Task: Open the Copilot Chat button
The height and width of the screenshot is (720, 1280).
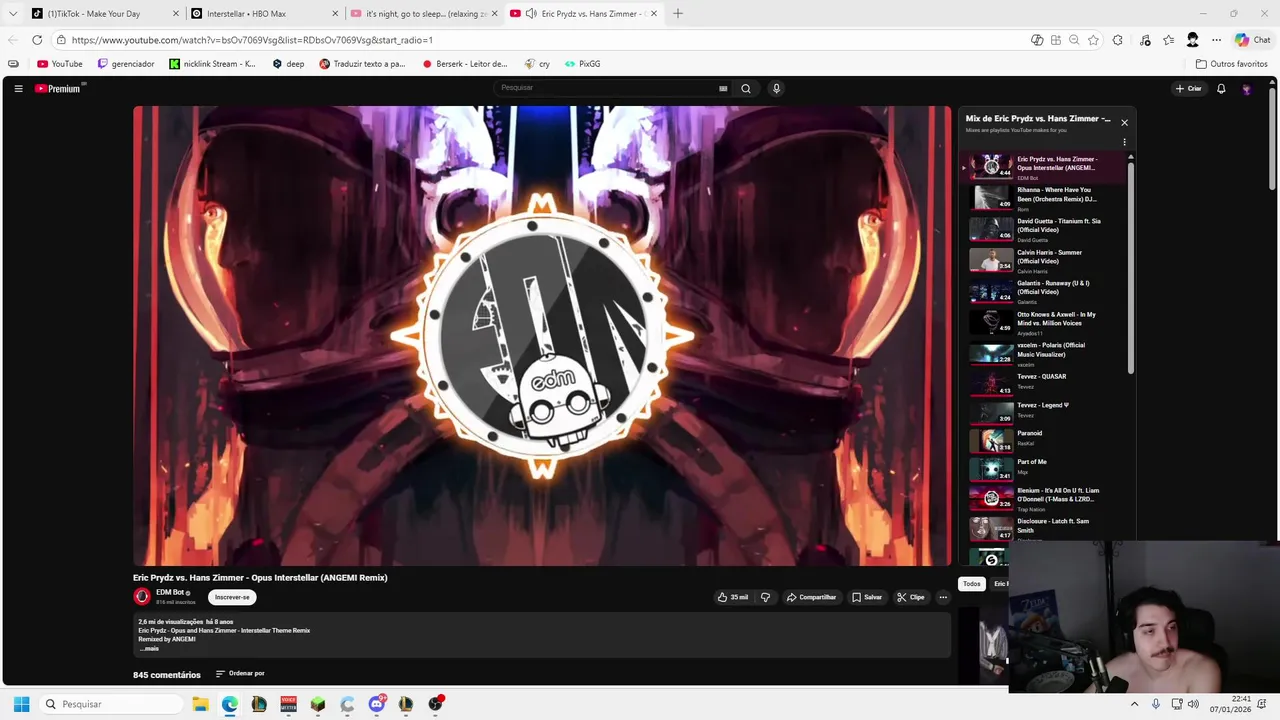Action: [1252, 40]
